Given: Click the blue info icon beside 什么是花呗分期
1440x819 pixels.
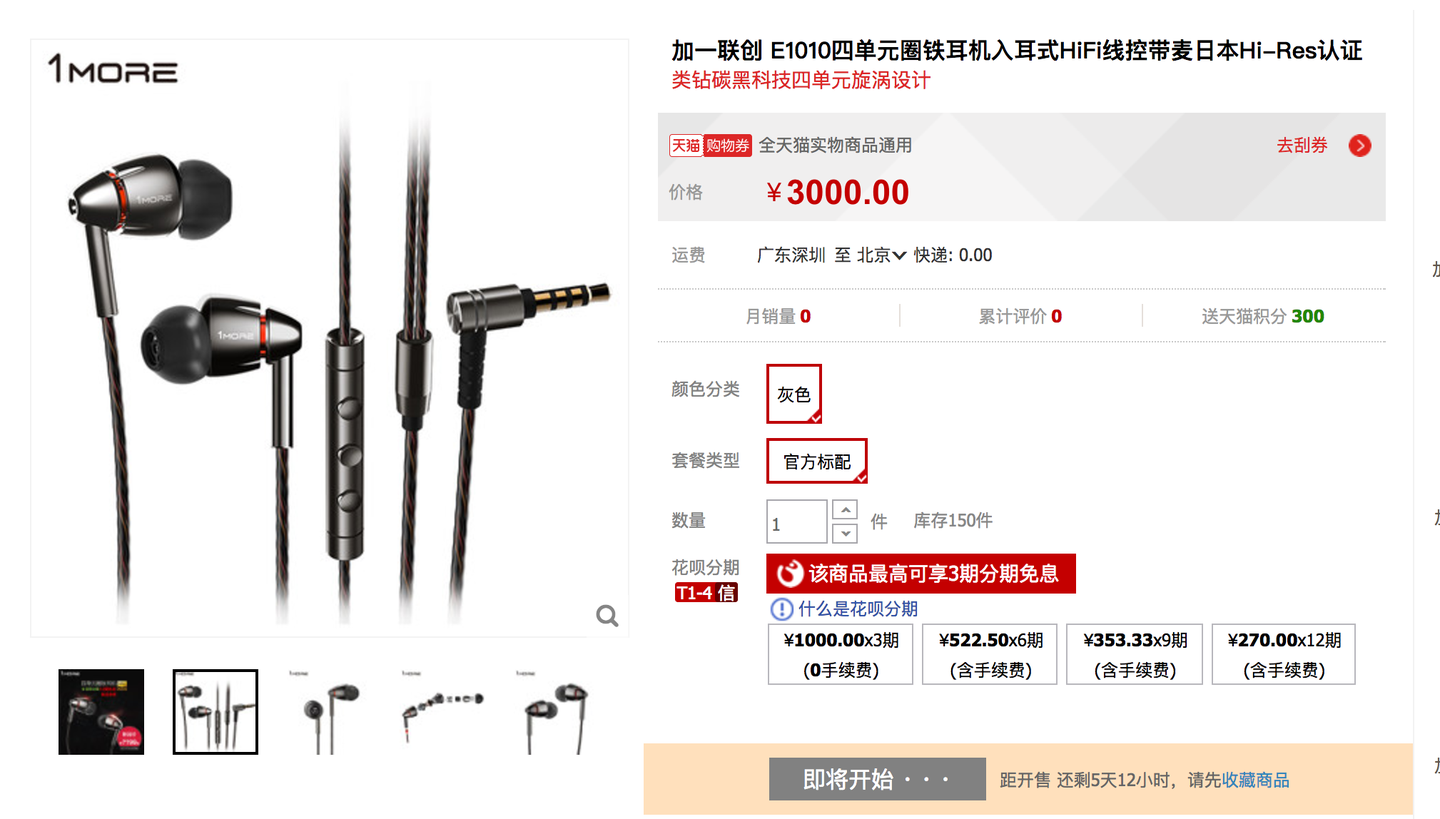Looking at the screenshot, I should pos(781,609).
